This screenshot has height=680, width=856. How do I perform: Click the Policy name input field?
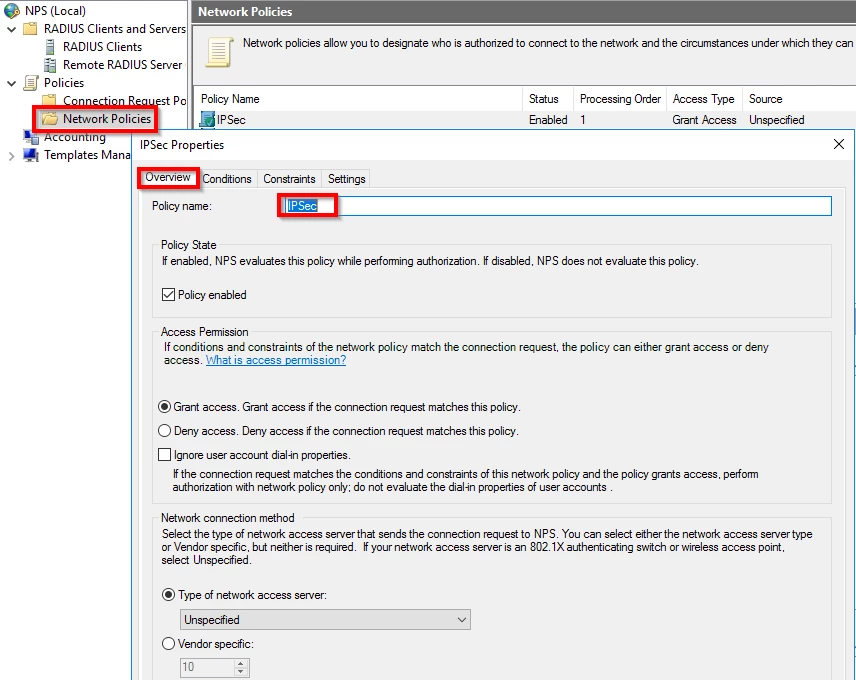coord(557,206)
